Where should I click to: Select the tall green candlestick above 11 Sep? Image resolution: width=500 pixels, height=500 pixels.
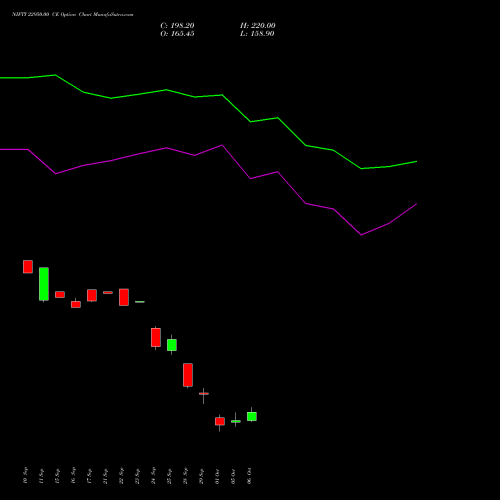click(x=44, y=284)
